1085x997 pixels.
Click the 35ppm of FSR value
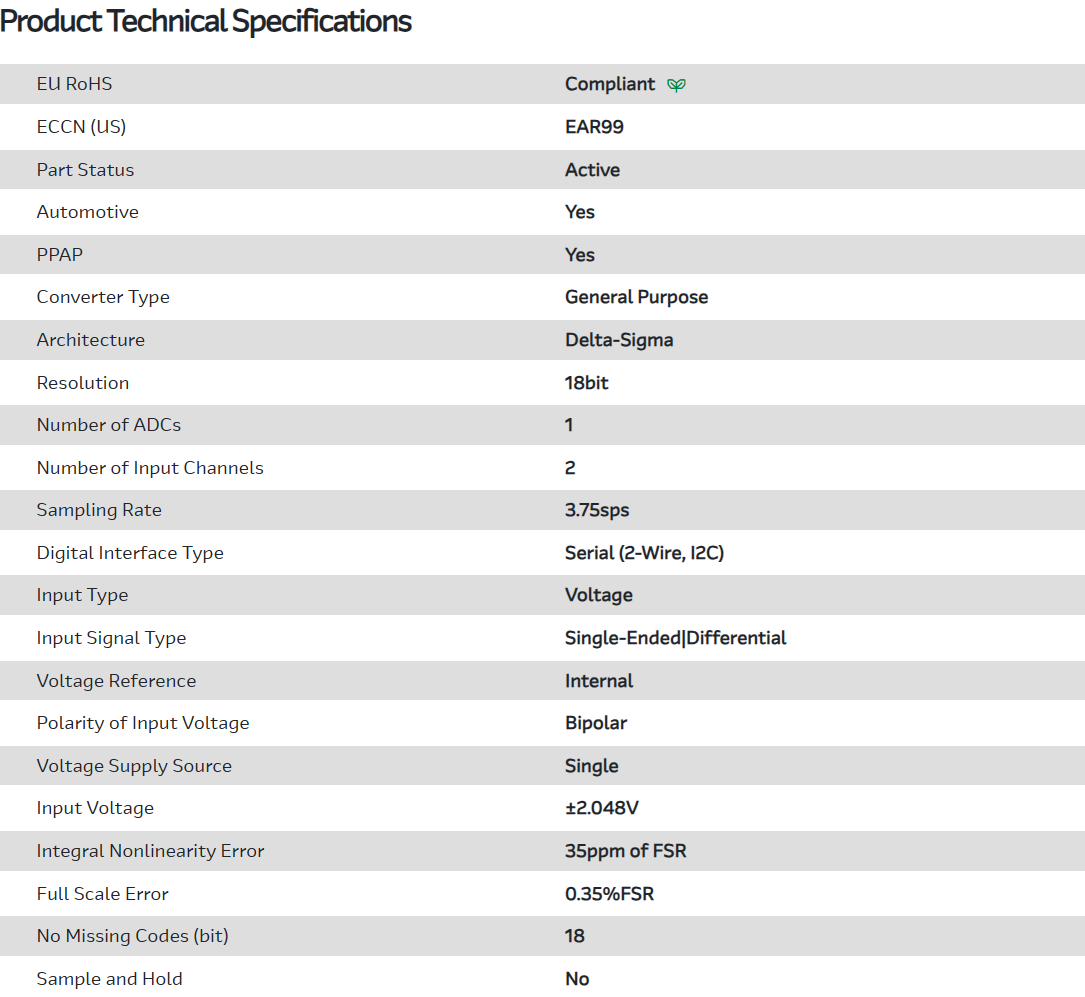[x=625, y=851]
